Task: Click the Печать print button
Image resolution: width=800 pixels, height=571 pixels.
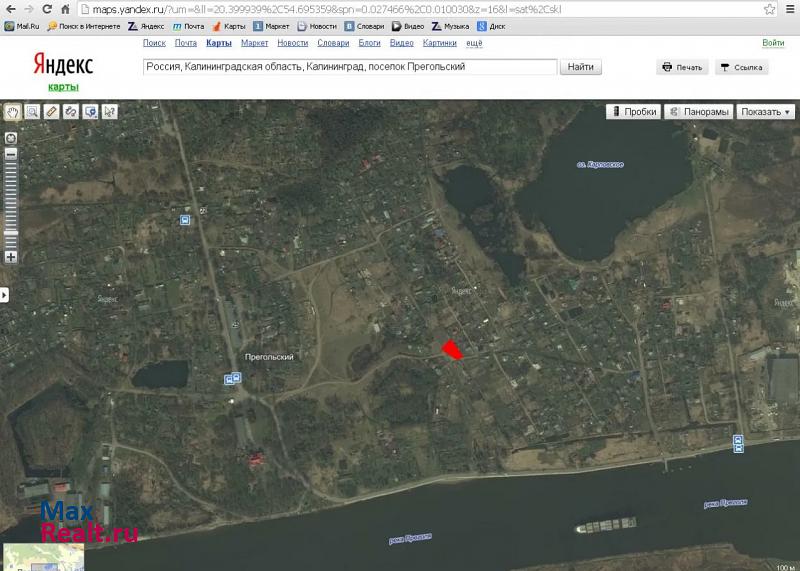Action: click(x=681, y=67)
